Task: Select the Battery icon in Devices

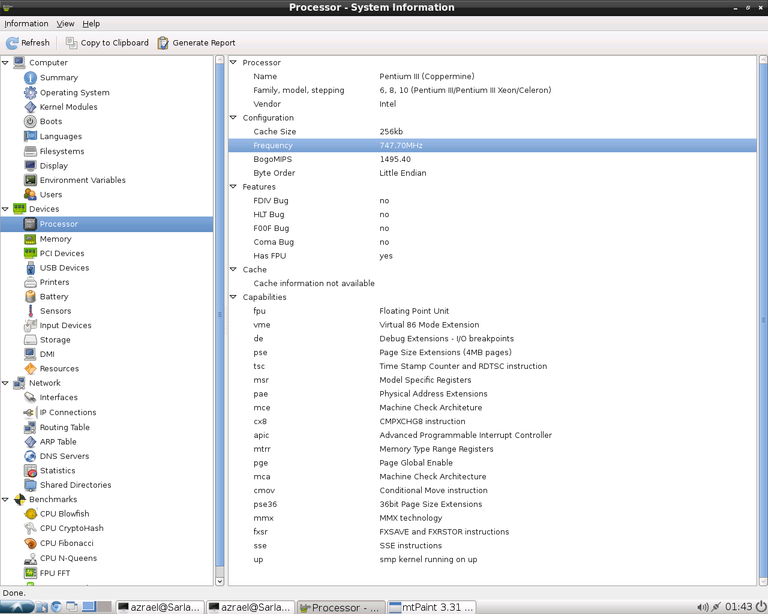Action: coord(30,297)
